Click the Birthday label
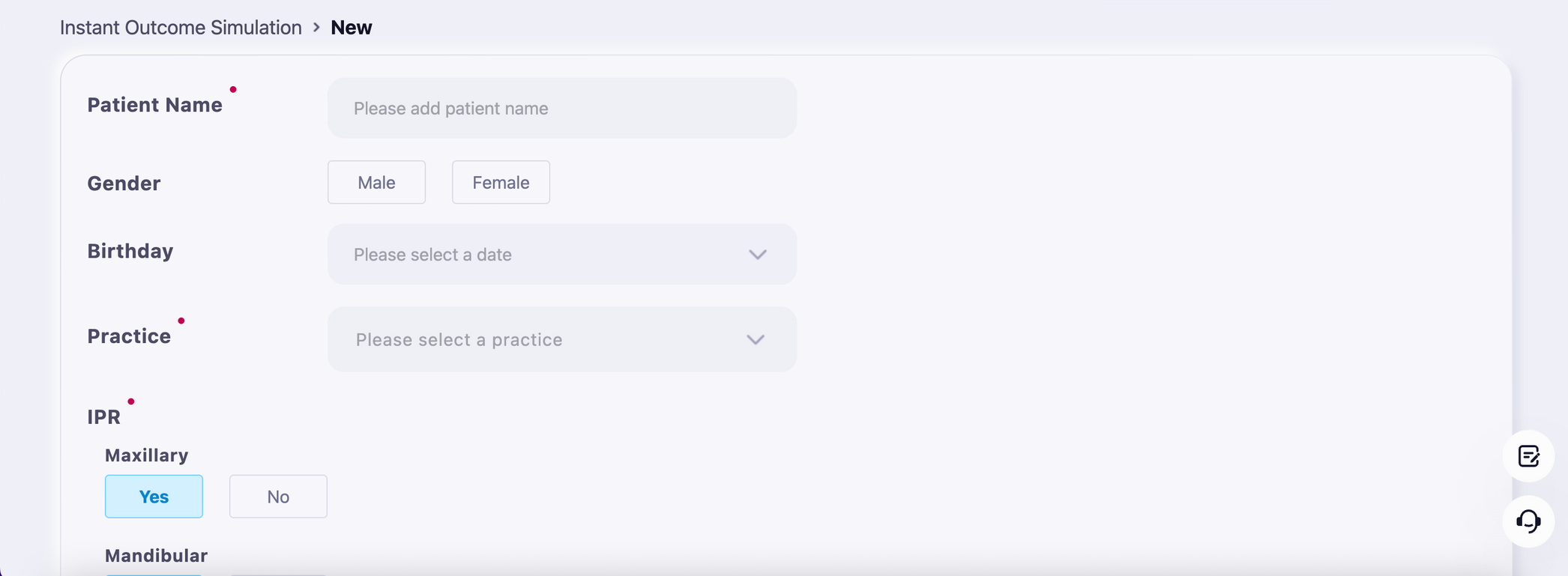 [130, 251]
